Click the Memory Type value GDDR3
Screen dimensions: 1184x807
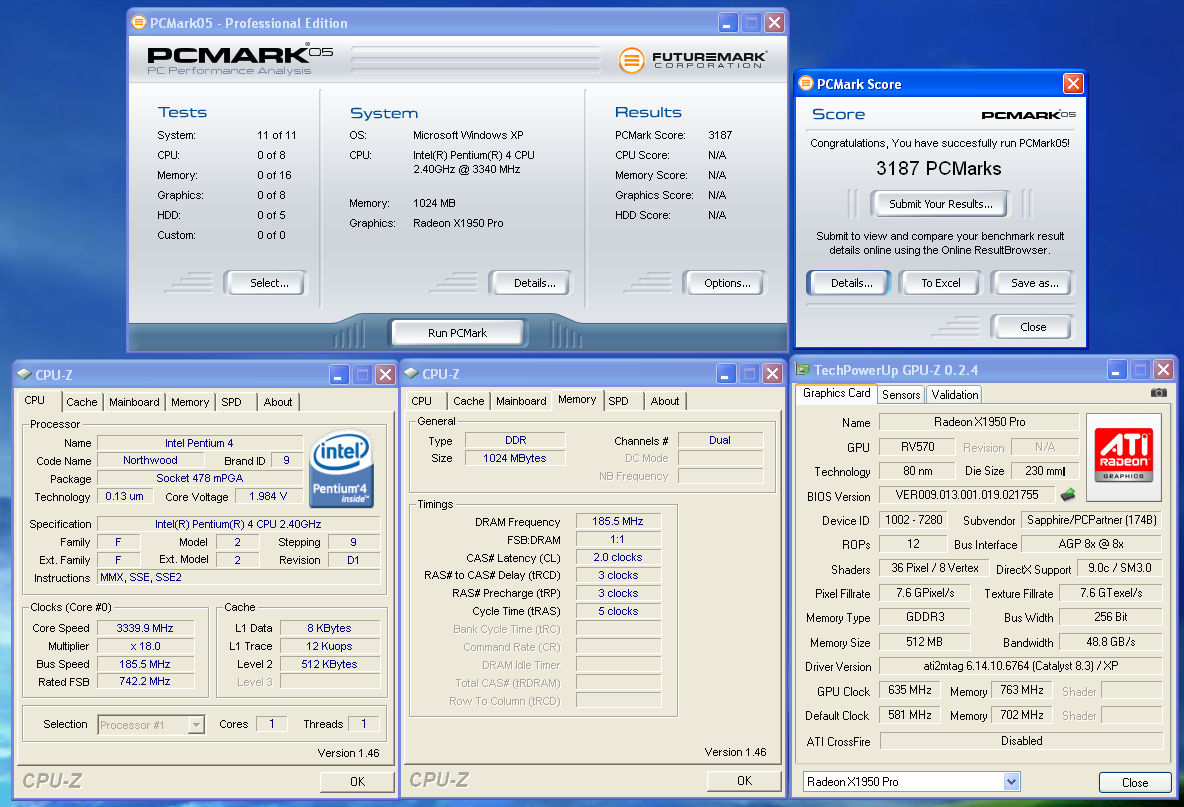(925, 618)
